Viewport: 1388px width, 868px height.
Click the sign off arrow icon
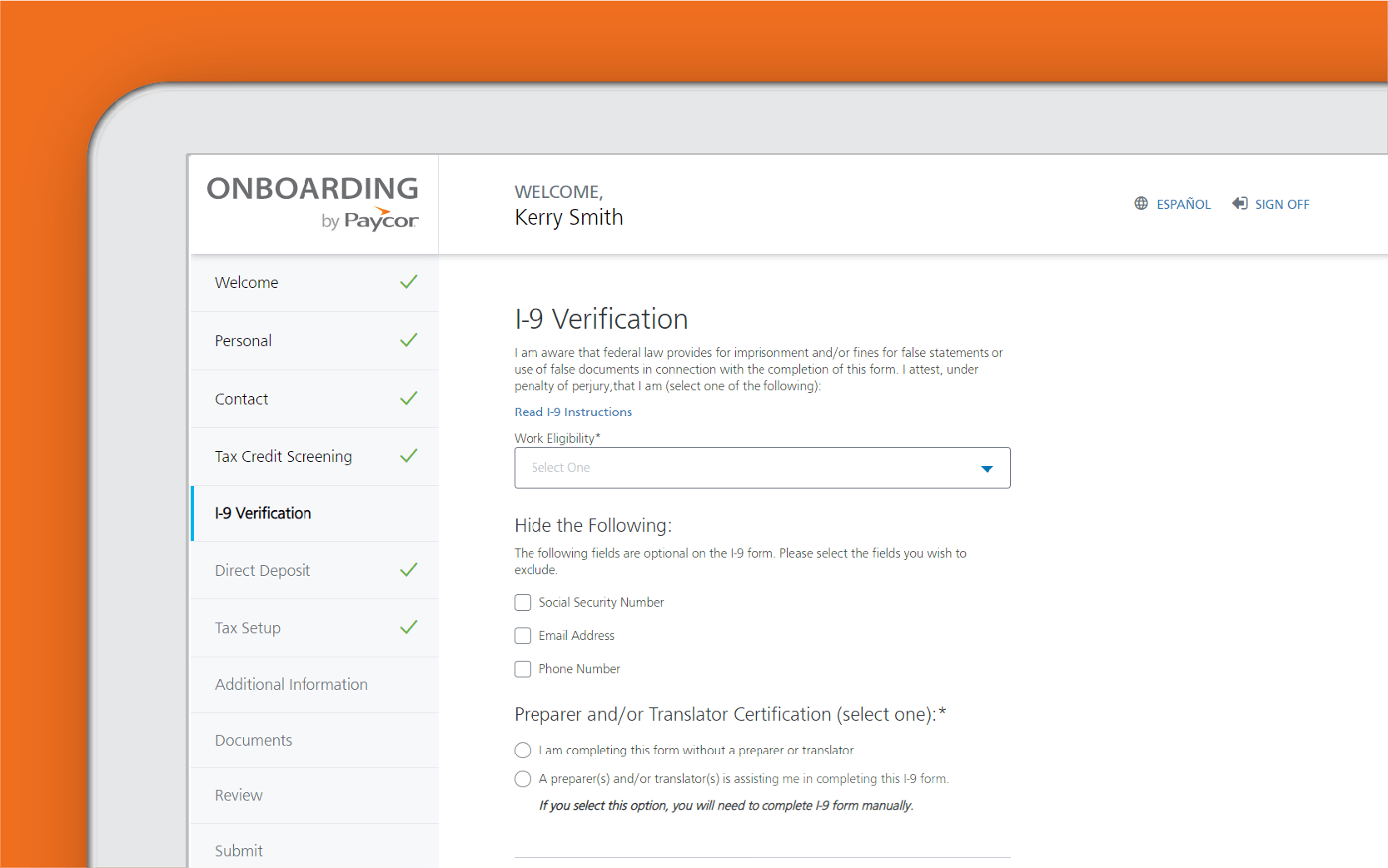click(1240, 204)
